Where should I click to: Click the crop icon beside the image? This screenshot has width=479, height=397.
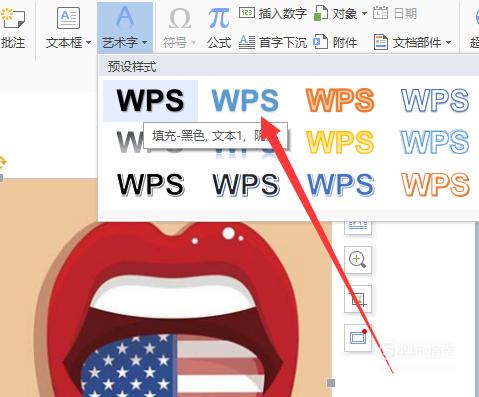click(358, 299)
